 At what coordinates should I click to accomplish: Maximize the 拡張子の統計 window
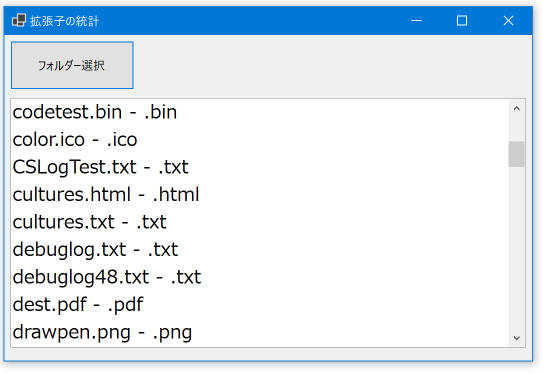point(462,20)
